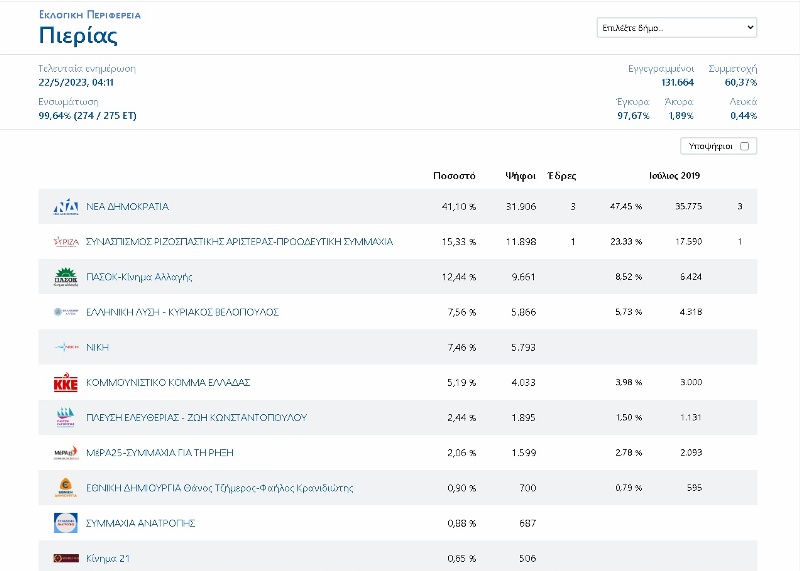Click the valid votes value 97,67%
Viewport: 800px width, 571px height.
click(633, 116)
